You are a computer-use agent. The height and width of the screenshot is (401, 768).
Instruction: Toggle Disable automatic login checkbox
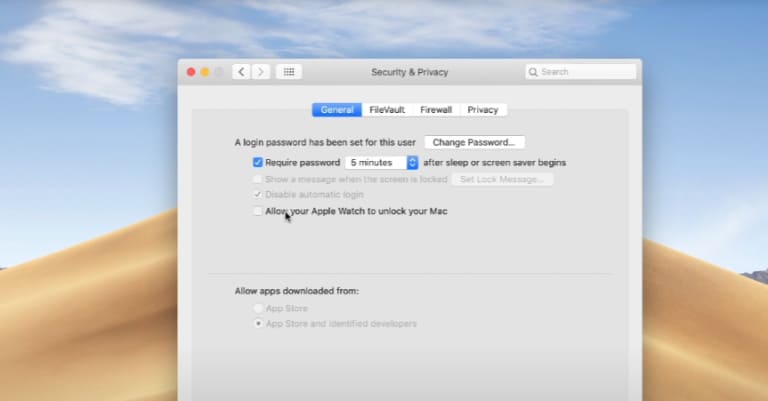(x=257, y=194)
